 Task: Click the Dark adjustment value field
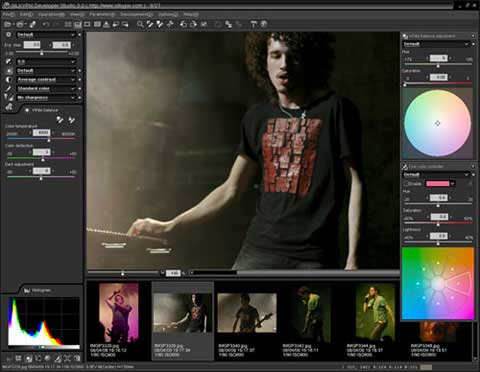[x=41, y=171]
